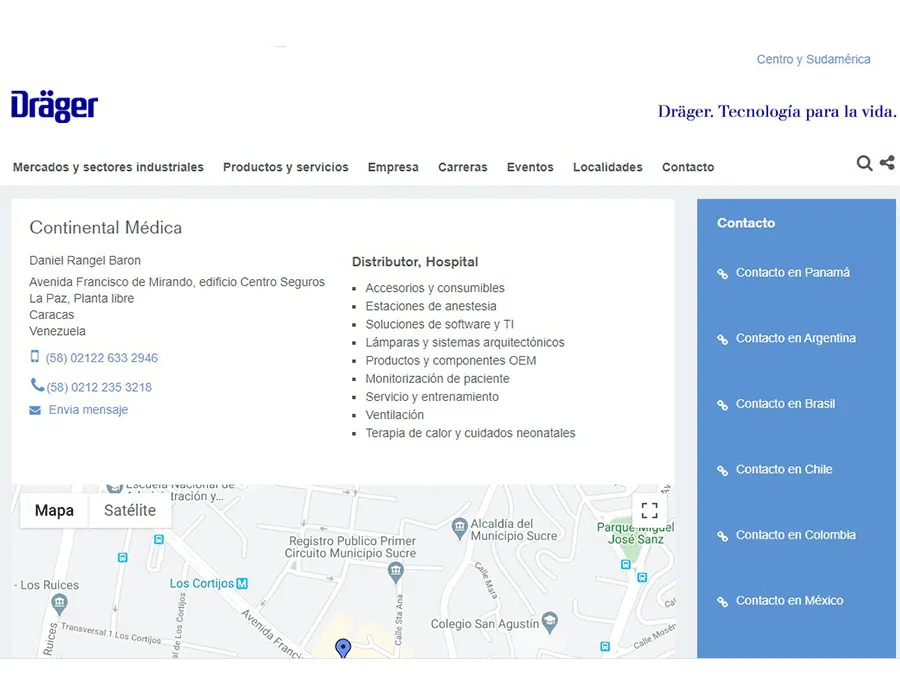This screenshot has width=900, height=700.
Task: Call mobile number (58) 02122 633 2946
Action: click(x=102, y=357)
